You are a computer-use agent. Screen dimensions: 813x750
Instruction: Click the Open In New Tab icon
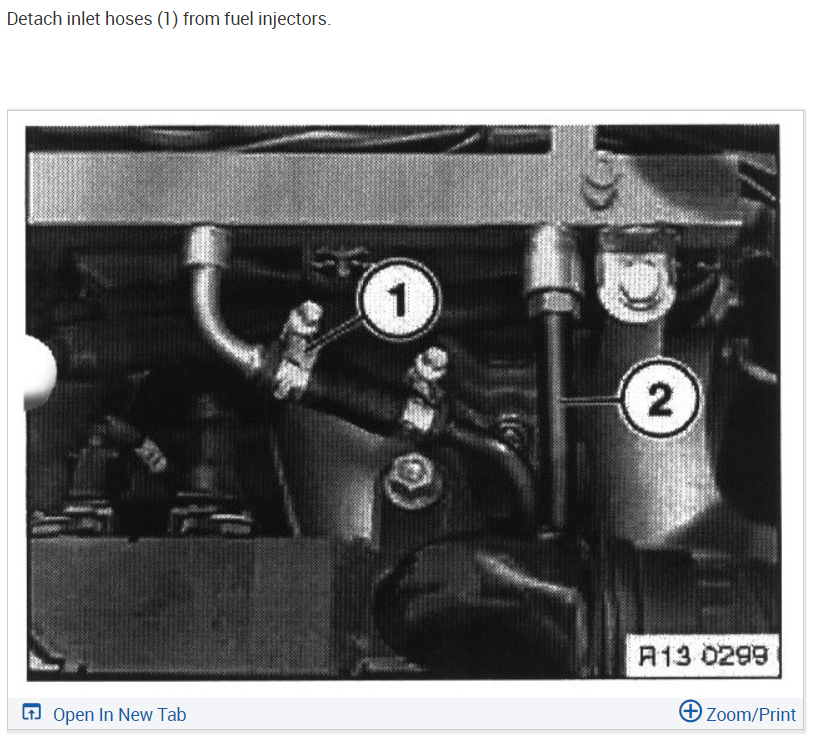point(31,712)
